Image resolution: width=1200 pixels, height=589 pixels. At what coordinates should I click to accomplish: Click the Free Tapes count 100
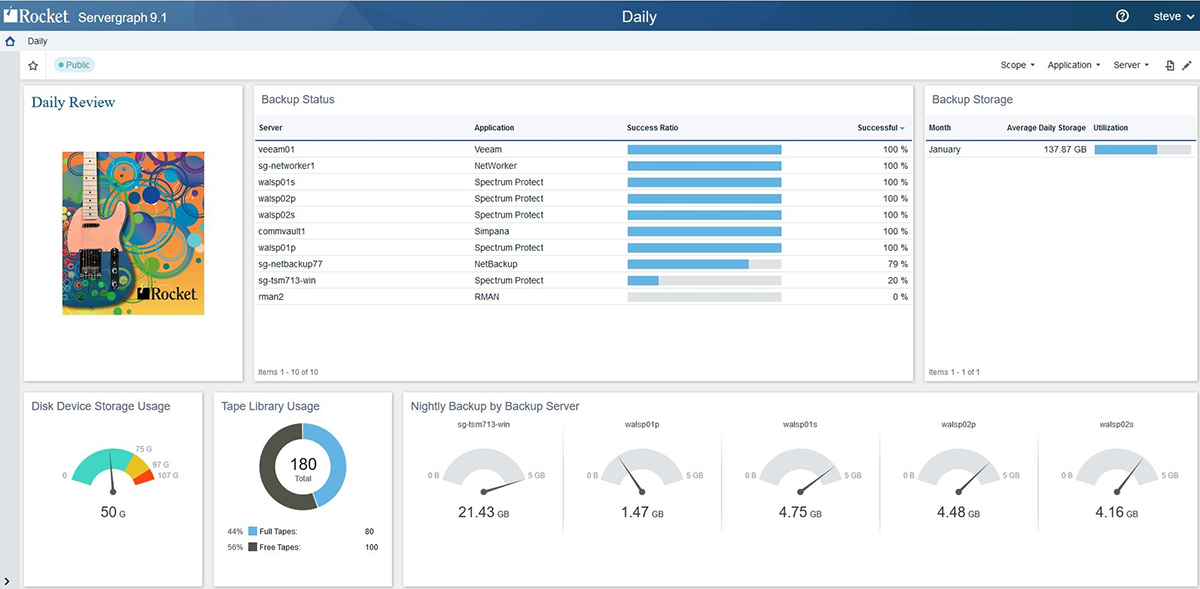pyautogui.click(x=370, y=547)
